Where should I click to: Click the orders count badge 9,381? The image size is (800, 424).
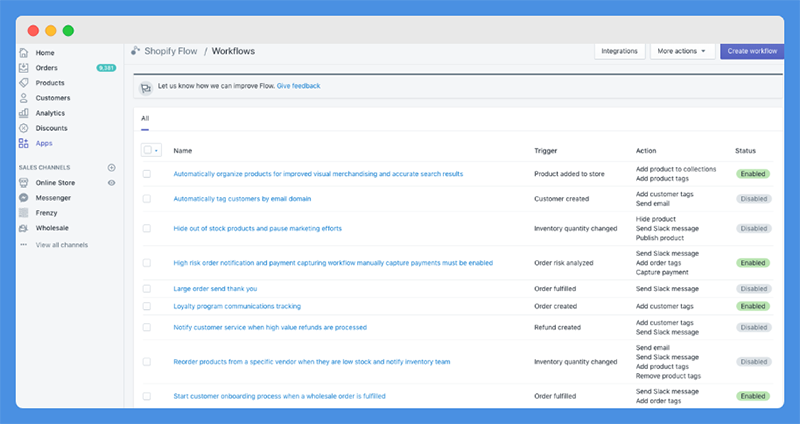point(106,68)
